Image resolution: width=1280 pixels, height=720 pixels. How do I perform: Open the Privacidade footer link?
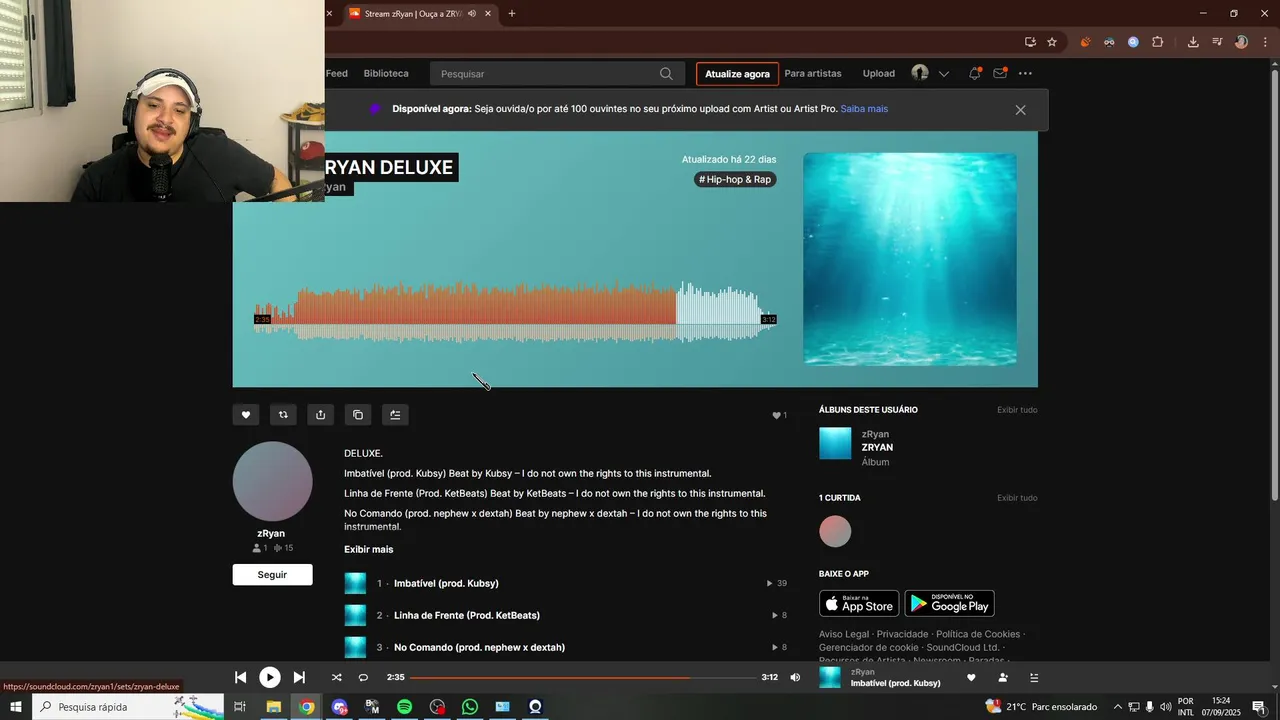click(x=903, y=634)
